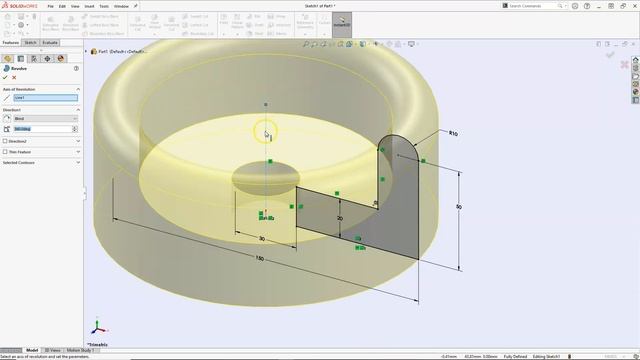Switch to the Evaluate tab
Viewport: 640px width, 360px height.
50,42
